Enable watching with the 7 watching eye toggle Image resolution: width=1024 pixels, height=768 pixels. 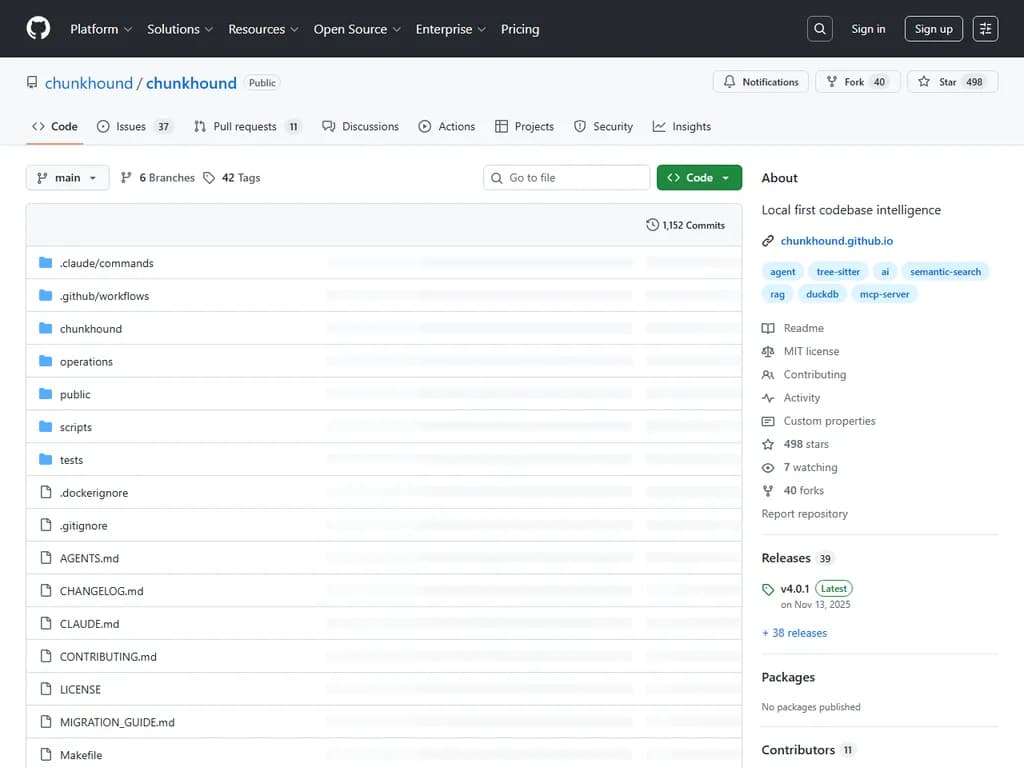(767, 467)
